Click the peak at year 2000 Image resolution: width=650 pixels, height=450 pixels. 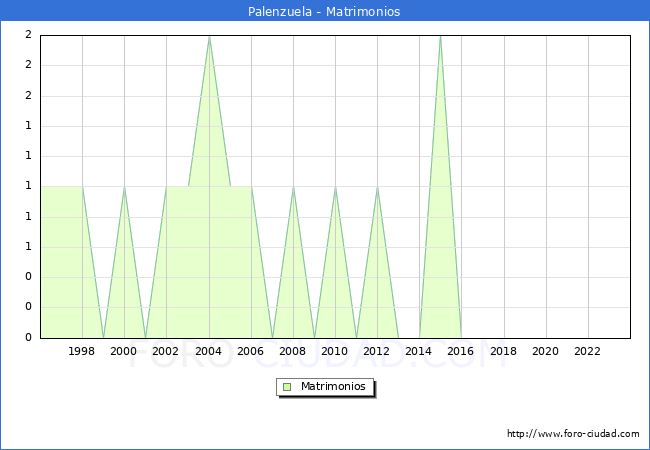(124, 187)
